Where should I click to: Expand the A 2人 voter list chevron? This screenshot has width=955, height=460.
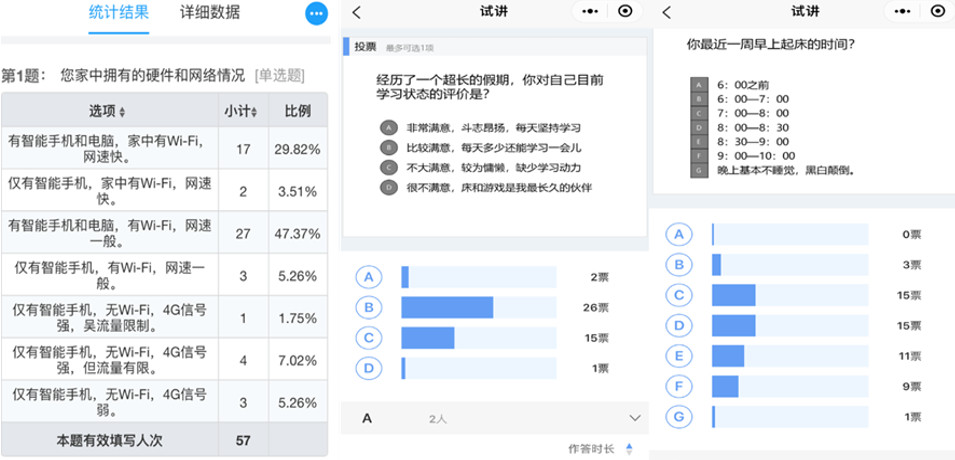(x=634, y=417)
